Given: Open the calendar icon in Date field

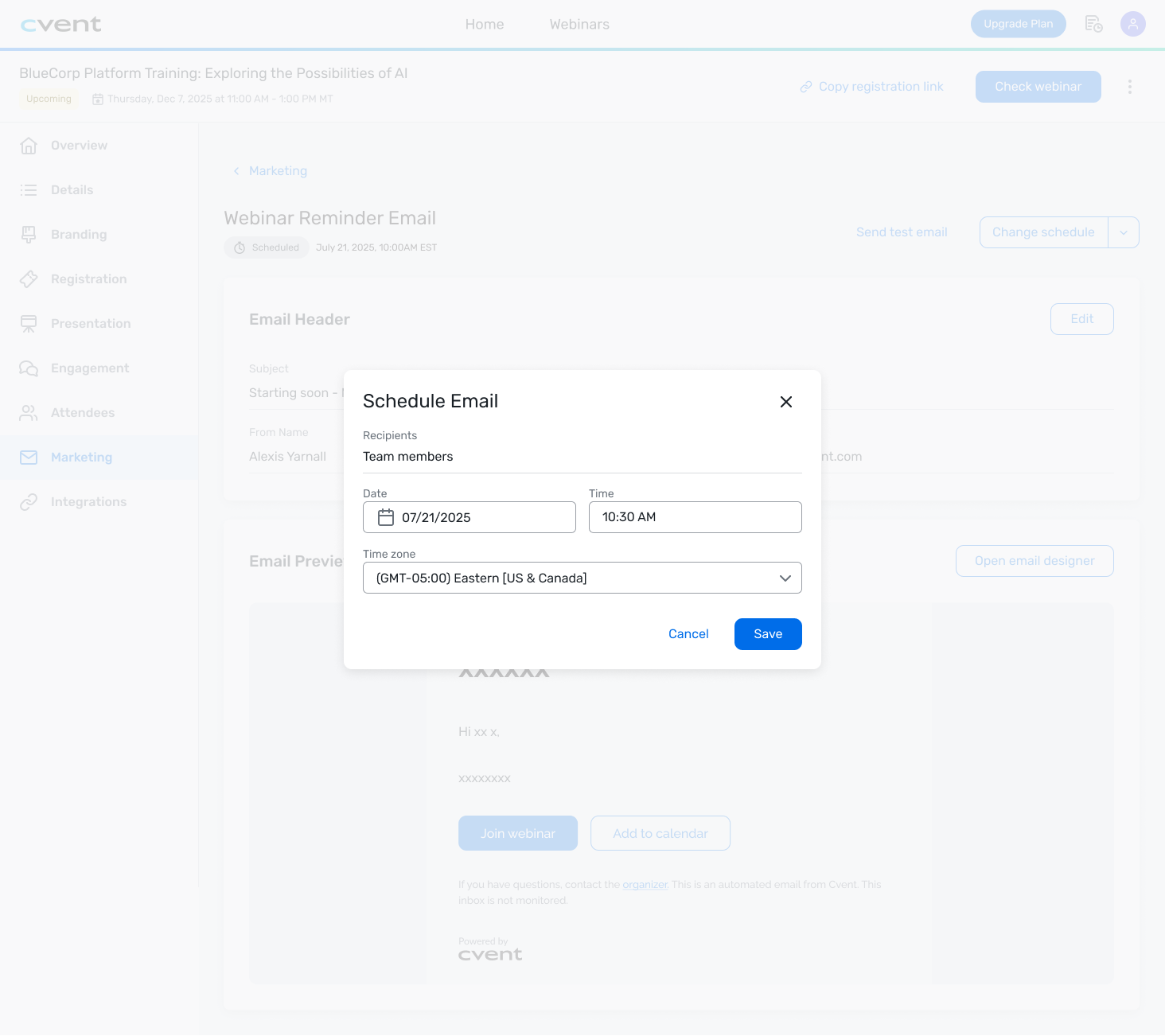Looking at the screenshot, I should click(386, 517).
